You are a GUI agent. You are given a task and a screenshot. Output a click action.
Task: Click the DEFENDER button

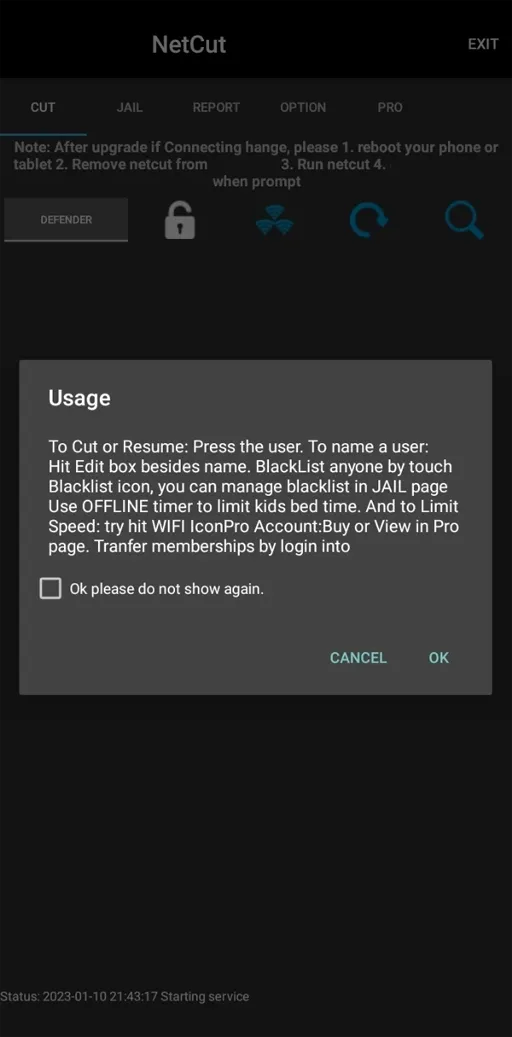(66, 220)
